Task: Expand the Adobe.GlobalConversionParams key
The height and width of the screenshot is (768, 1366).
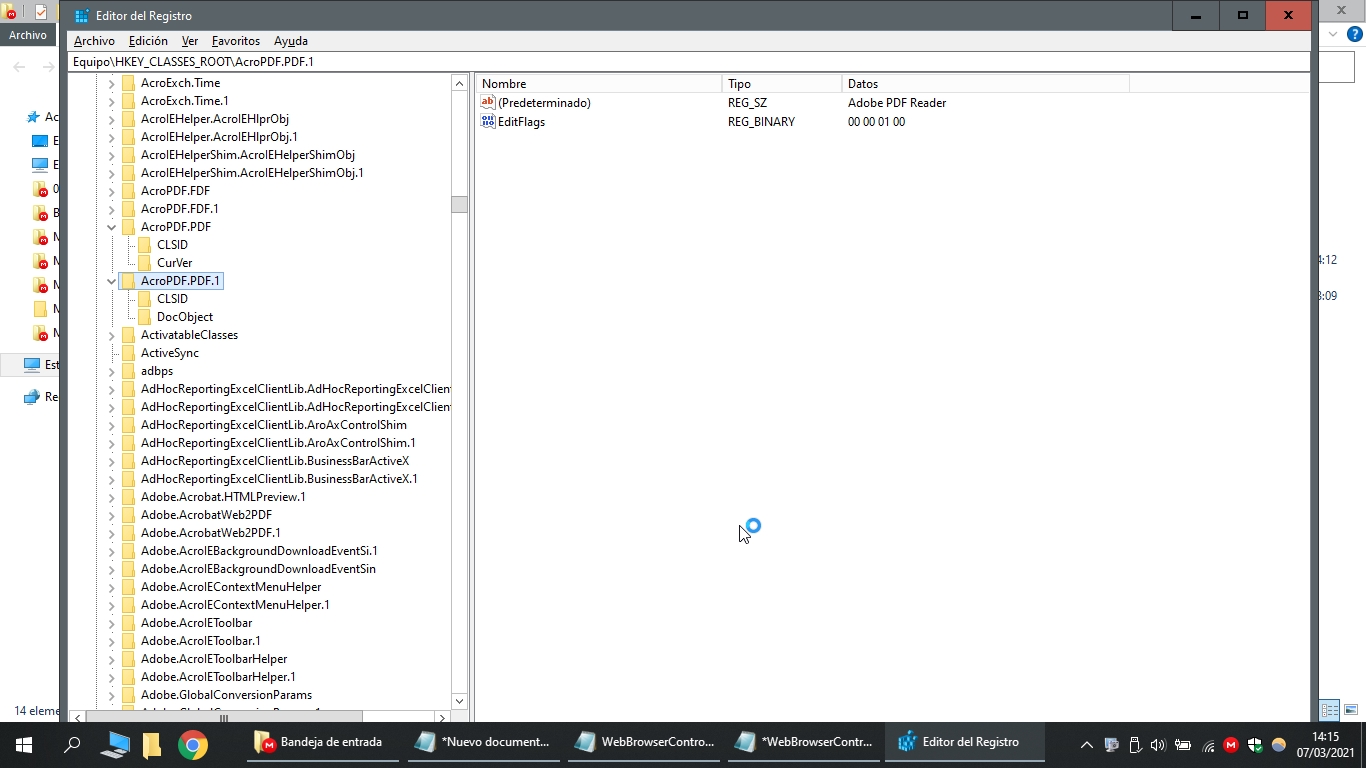Action: click(x=111, y=695)
